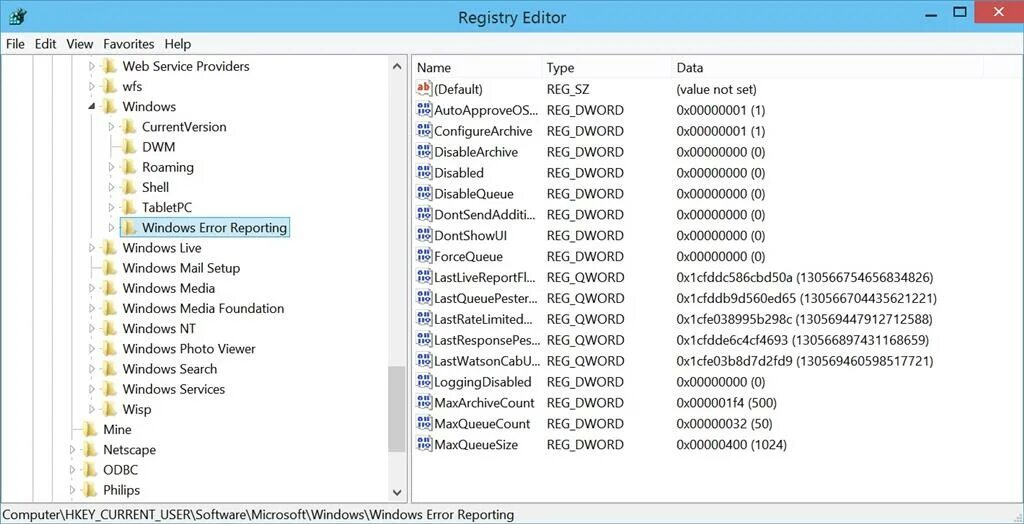1024x524 pixels.
Task: Click the ForceQueue value icon
Action: tap(424, 256)
